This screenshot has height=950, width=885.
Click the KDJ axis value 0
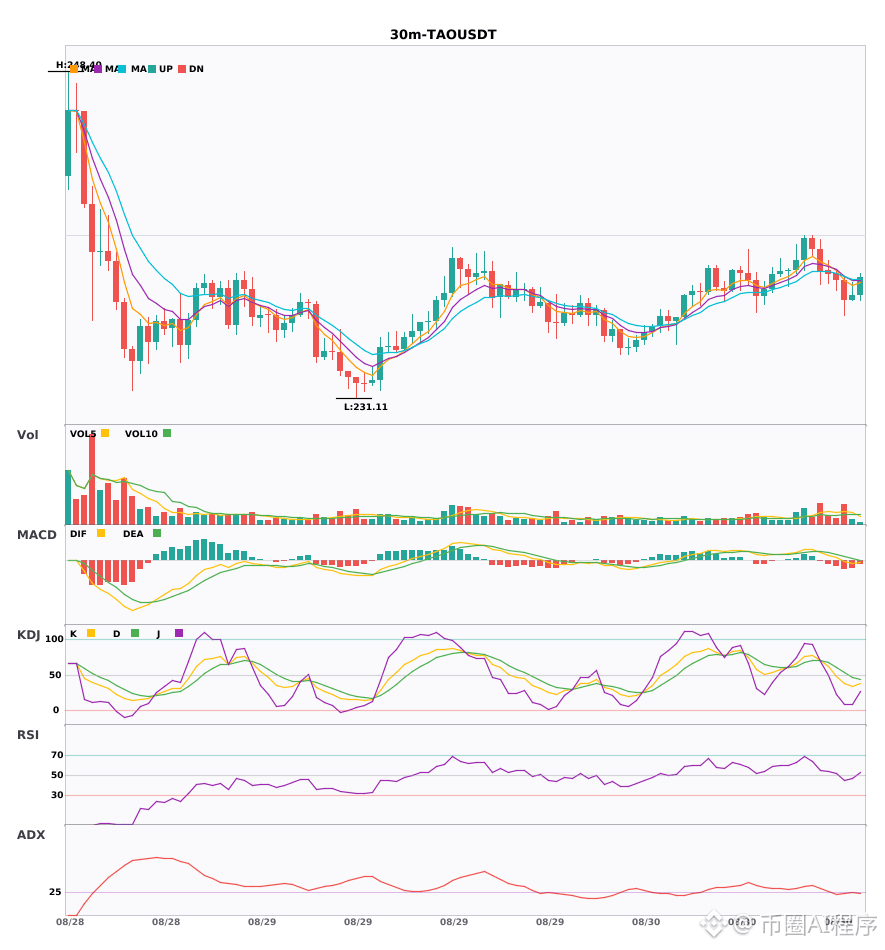56,710
